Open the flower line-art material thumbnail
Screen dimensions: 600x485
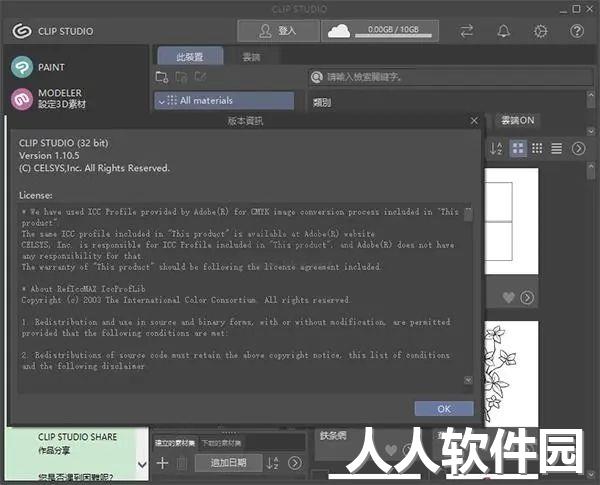[x=511, y=373]
